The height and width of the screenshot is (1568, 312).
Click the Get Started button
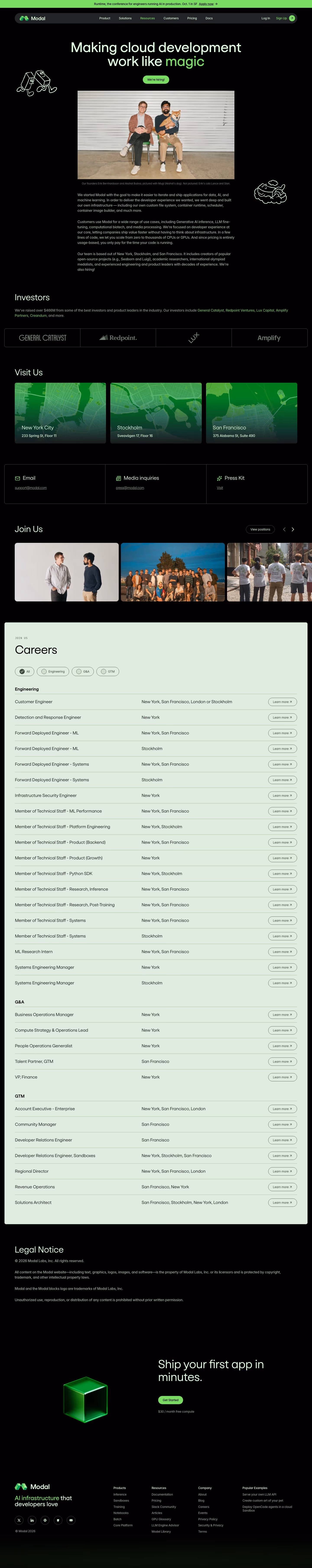click(170, 1400)
